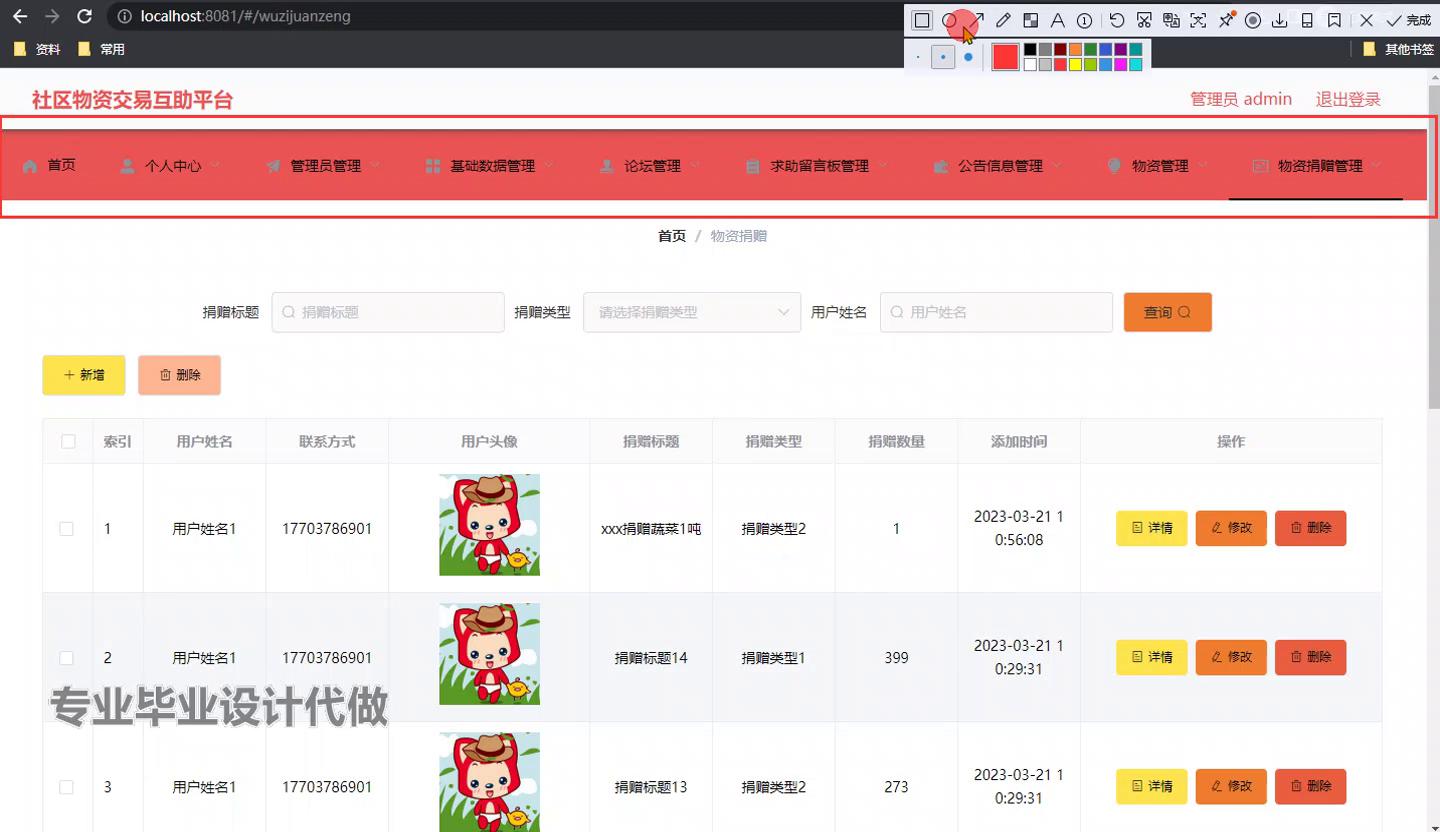The image size is (1440, 832).
Task: Select the text annotation tool
Action: (x=1057, y=20)
